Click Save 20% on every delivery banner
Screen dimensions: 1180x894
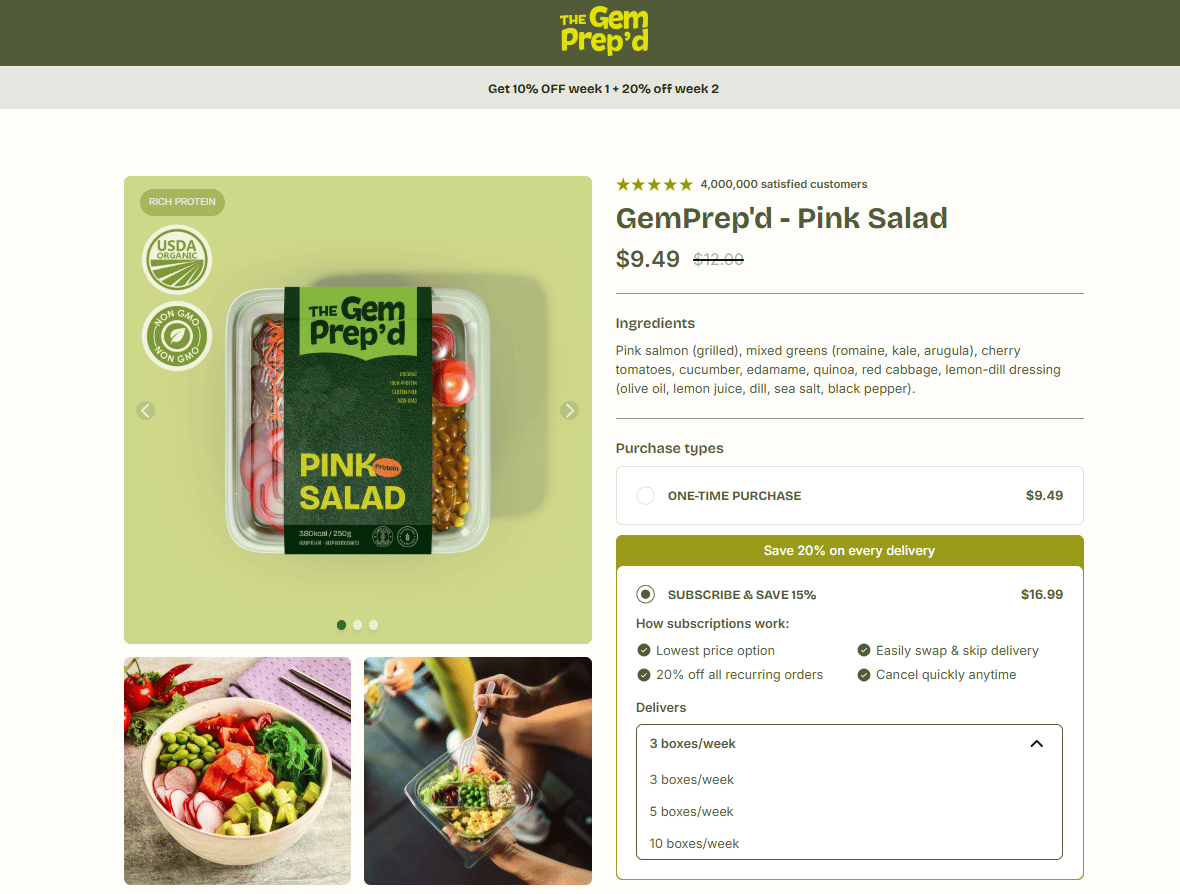pos(850,551)
